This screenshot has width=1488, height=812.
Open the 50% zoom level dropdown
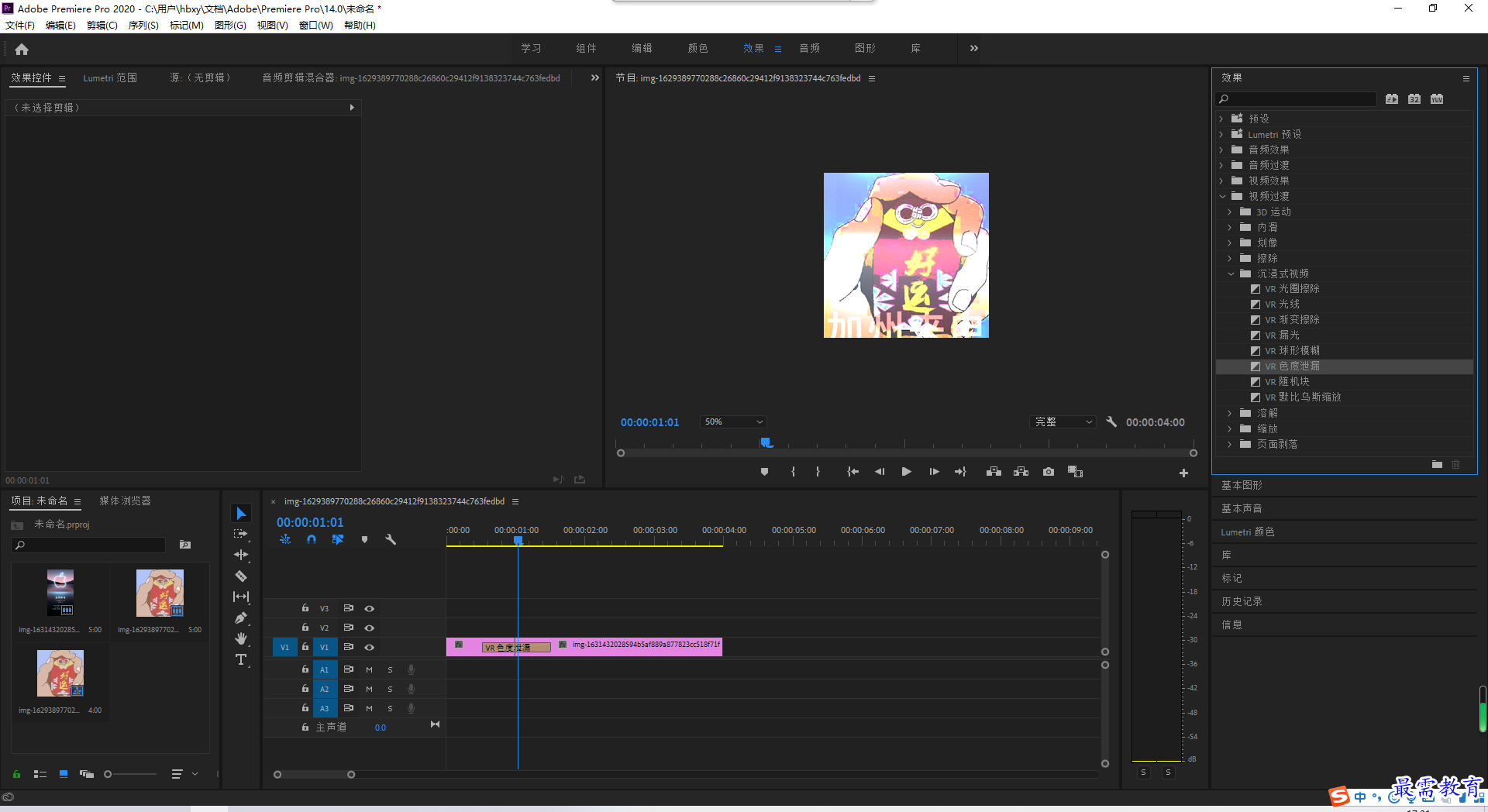pos(733,421)
